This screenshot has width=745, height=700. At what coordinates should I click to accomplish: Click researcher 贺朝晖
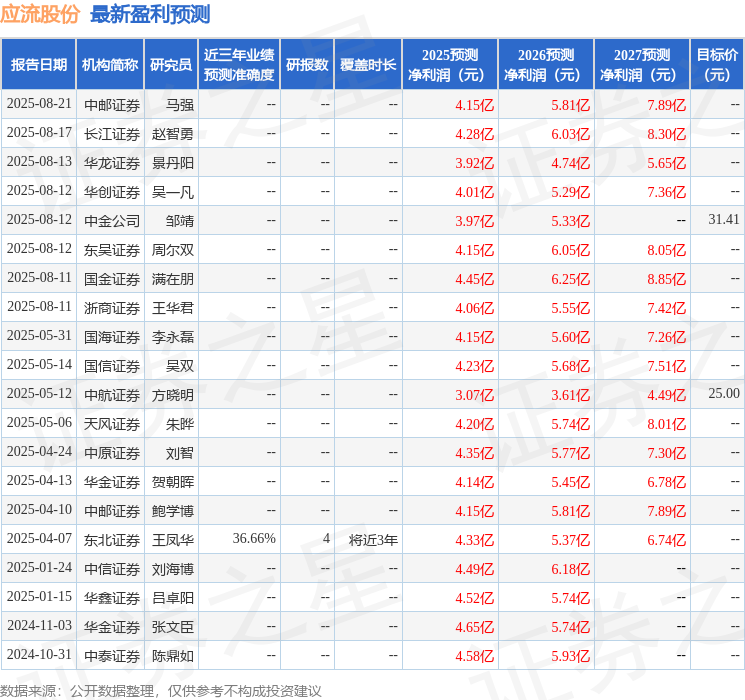tap(172, 482)
